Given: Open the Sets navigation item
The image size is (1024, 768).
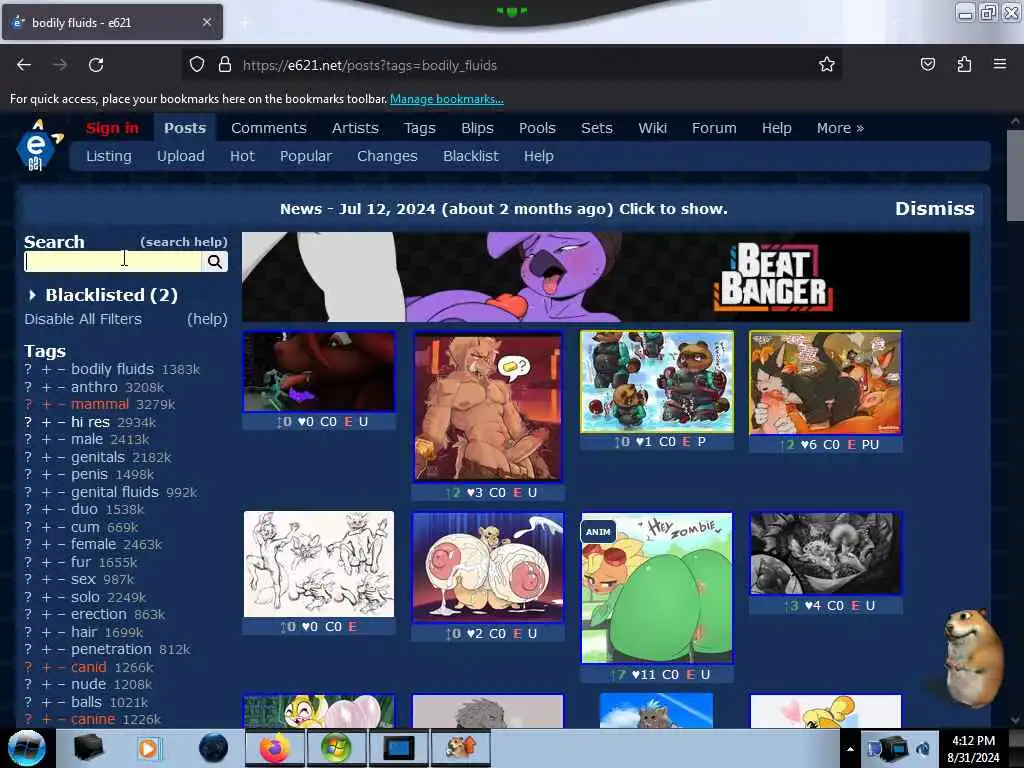Looking at the screenshot, I should tap(597, 128).
